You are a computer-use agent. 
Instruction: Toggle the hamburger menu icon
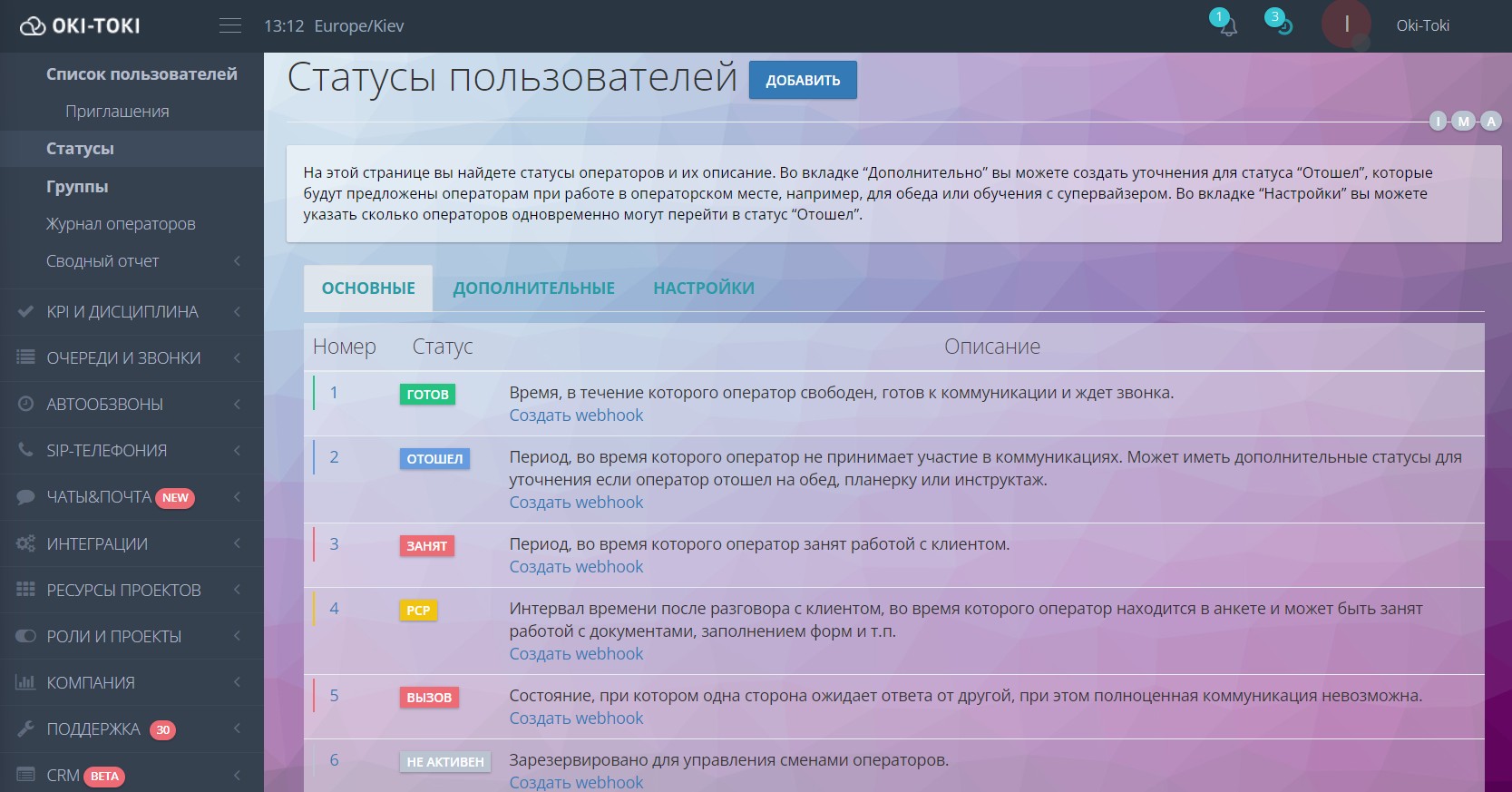point(230,25)
